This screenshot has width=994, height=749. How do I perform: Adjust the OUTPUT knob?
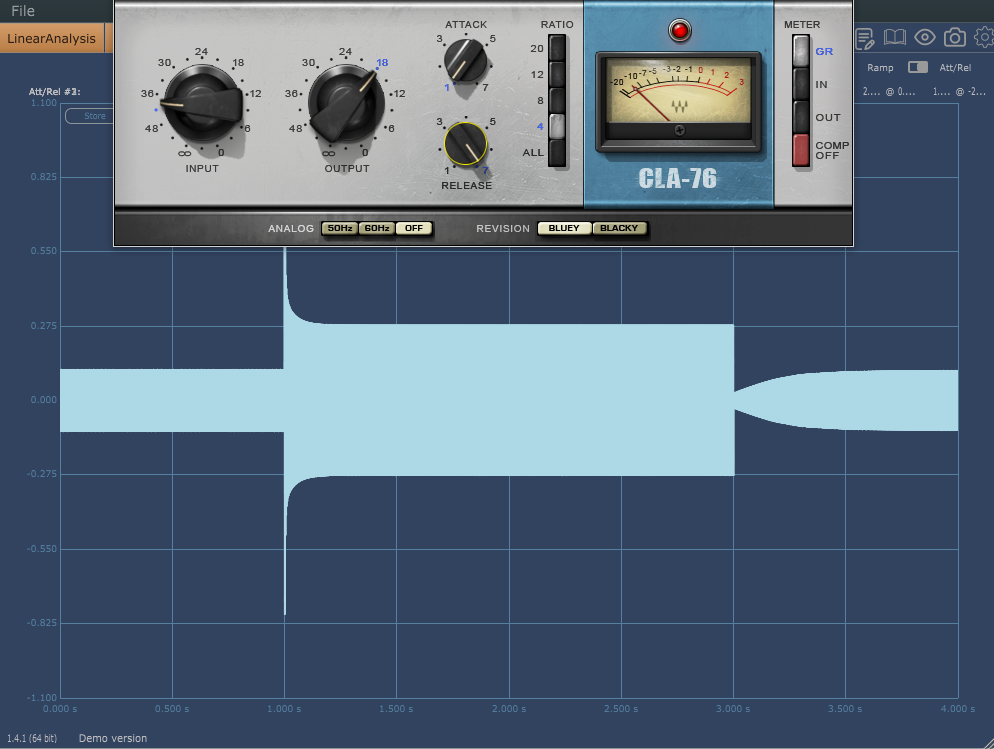tap(346, 104)
